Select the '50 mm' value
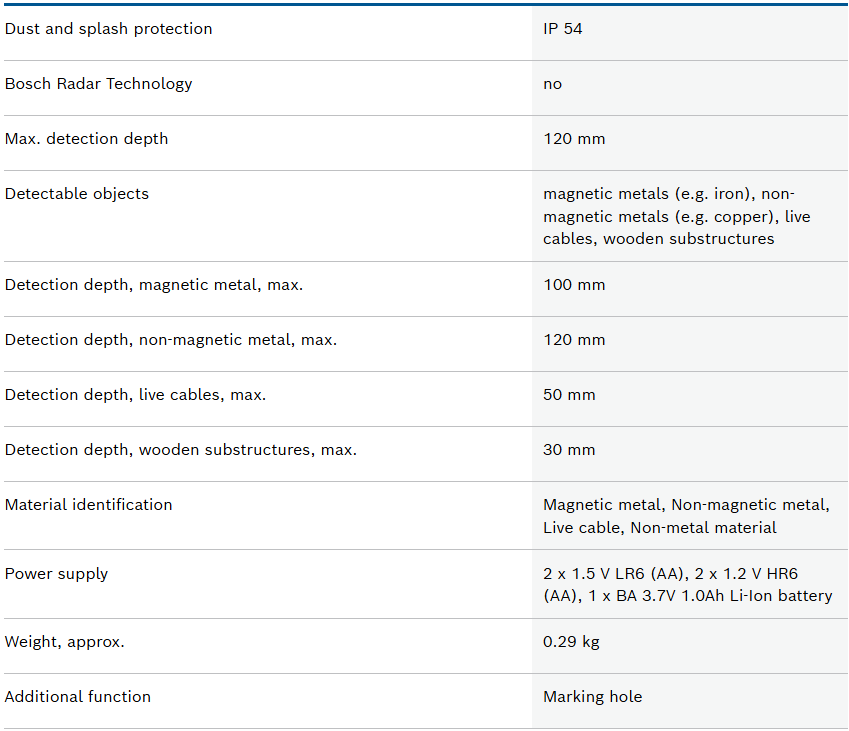This screenshot has width=849, height=731. pyautogui.click(x=569, y=395)
